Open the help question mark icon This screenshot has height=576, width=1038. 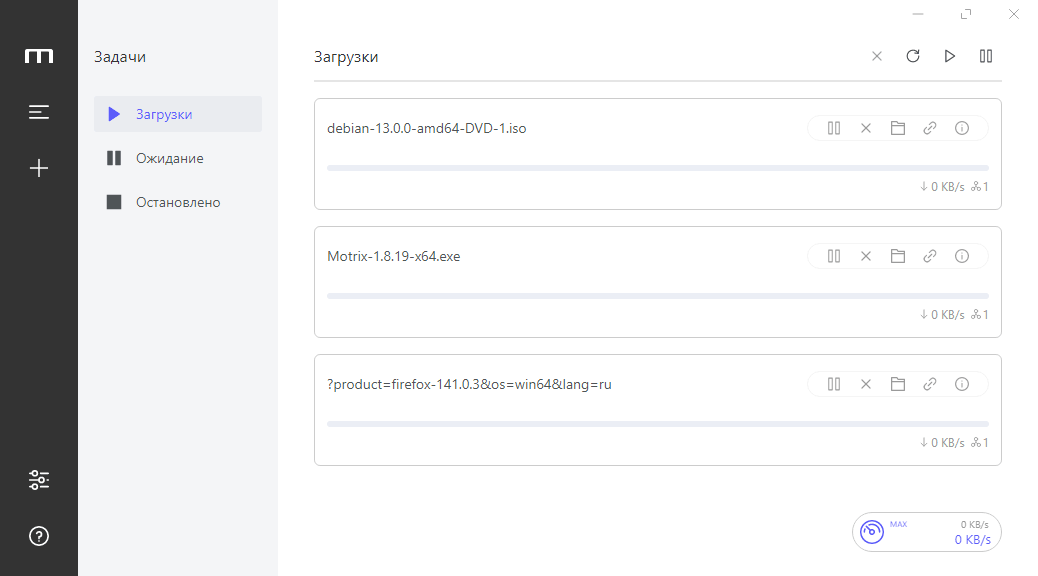[x=39, y=536]
